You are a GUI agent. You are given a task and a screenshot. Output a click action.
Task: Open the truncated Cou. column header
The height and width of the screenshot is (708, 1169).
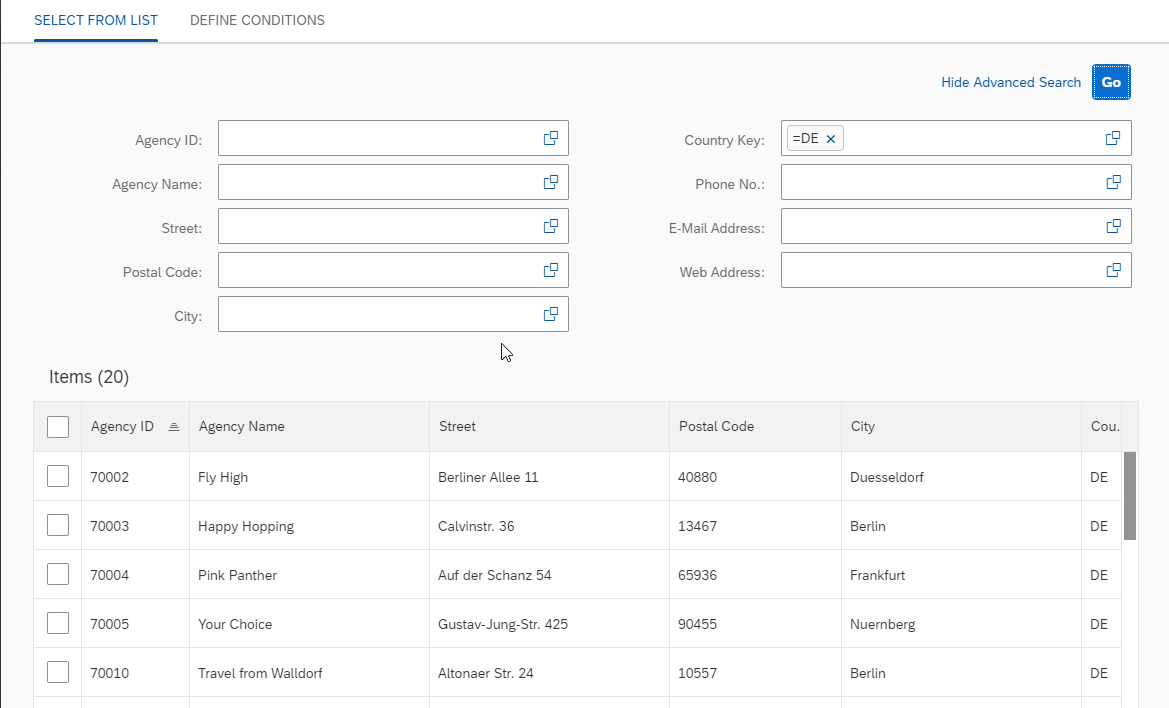[x=1102, y=426]
